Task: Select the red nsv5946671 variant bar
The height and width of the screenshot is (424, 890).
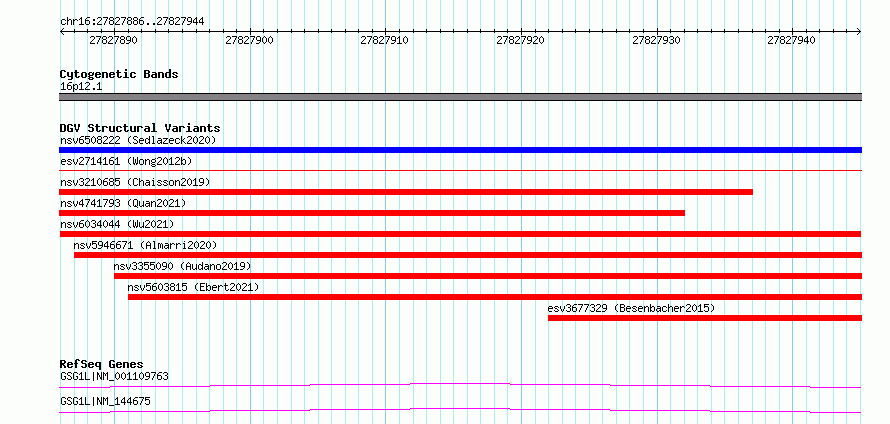Action: [x=468, y=255]
